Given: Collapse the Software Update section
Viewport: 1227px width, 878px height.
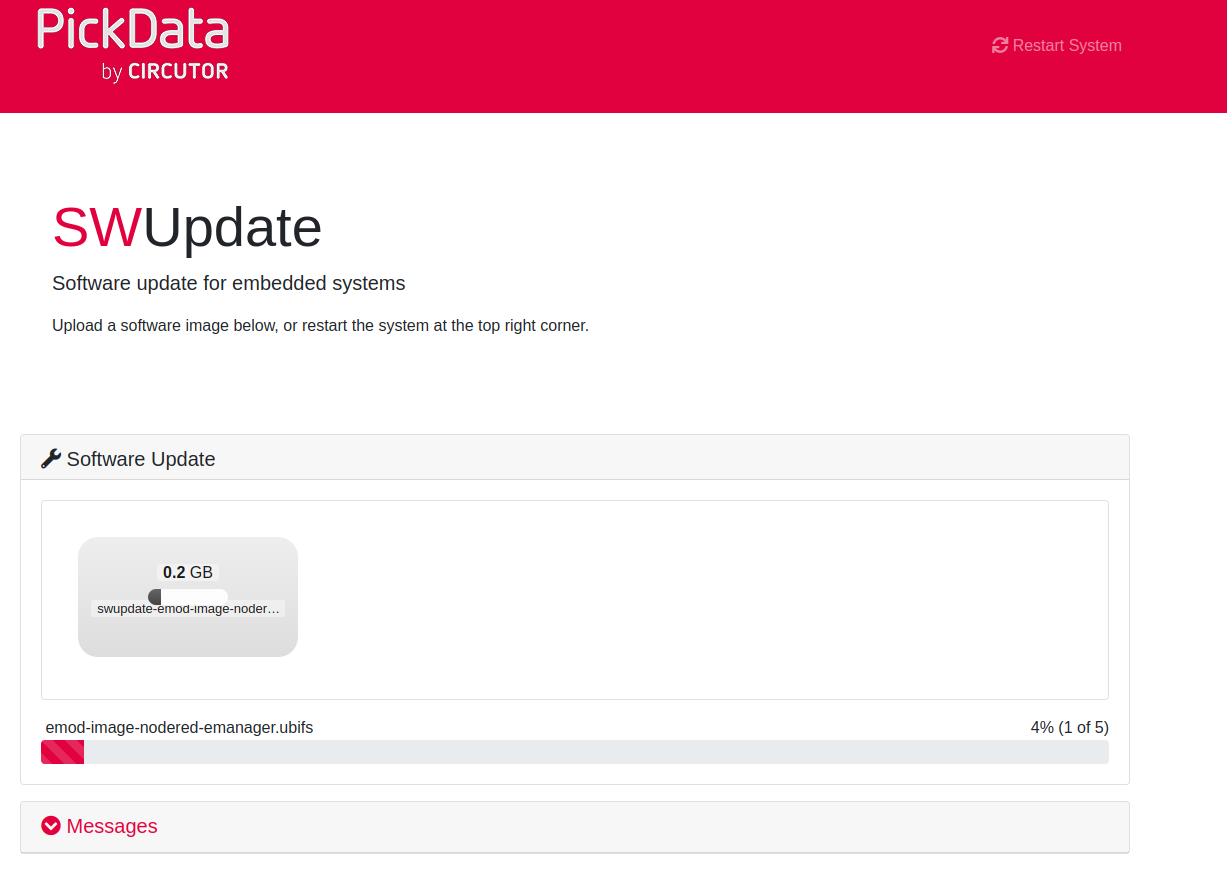Looking at the screenshot, I should (x=141, y=458).
